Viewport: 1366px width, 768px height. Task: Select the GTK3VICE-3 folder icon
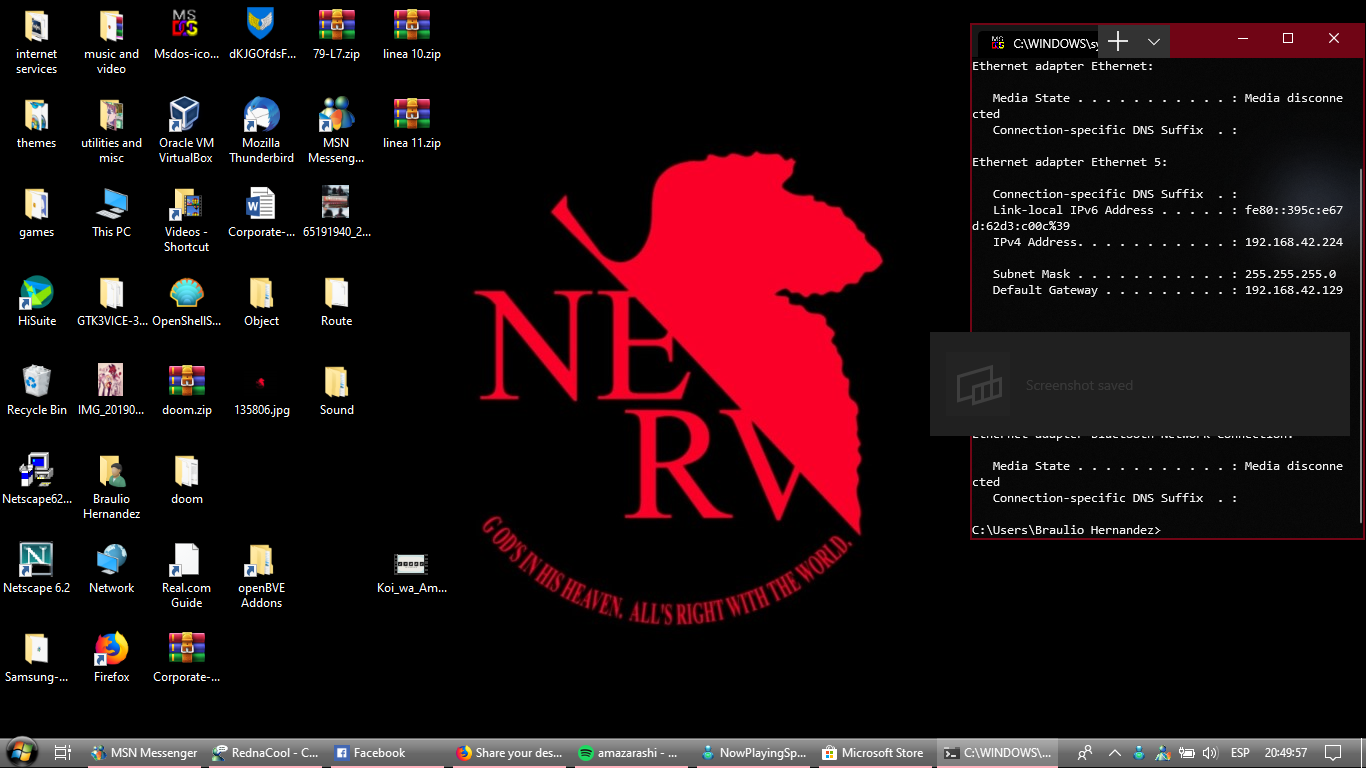111,293
